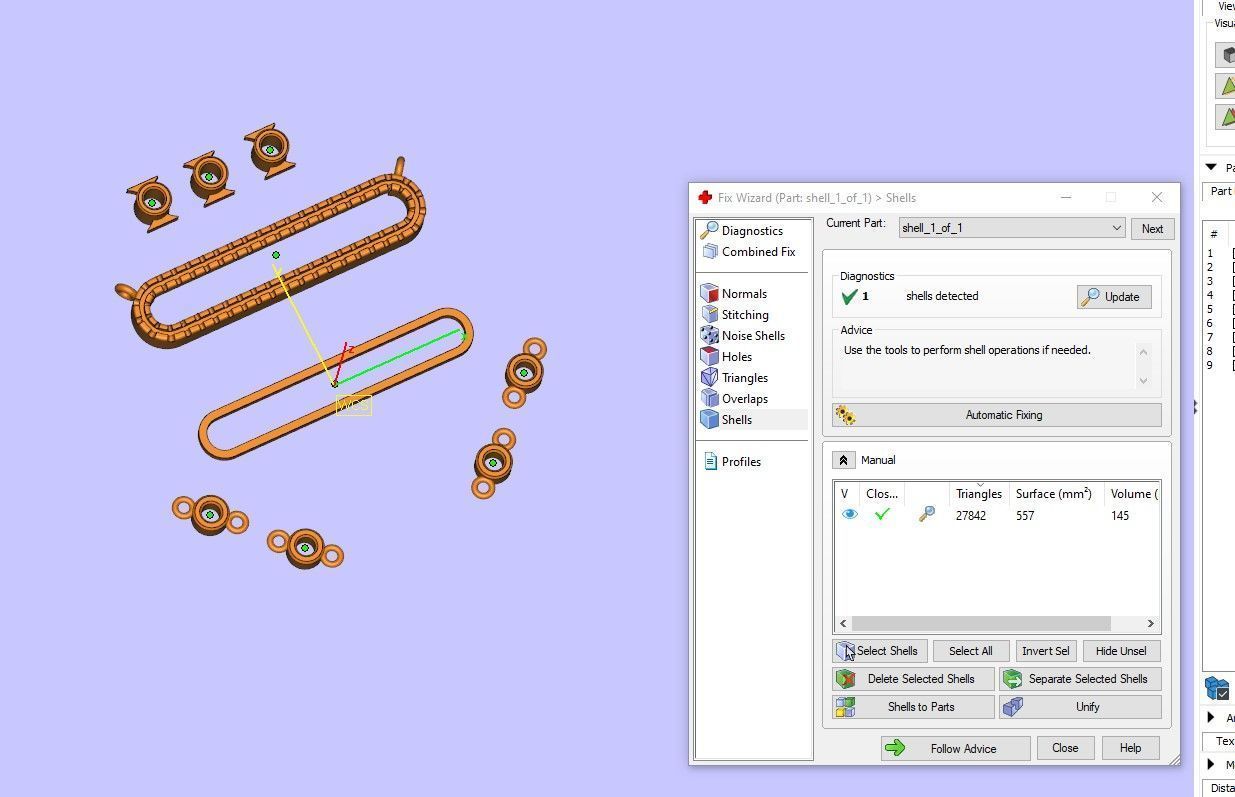Image resolution: width=1235 pixels, height=797 pixels.
Task: Click the gray shaded cube icon in the right panel
Action: point(1226,55)
